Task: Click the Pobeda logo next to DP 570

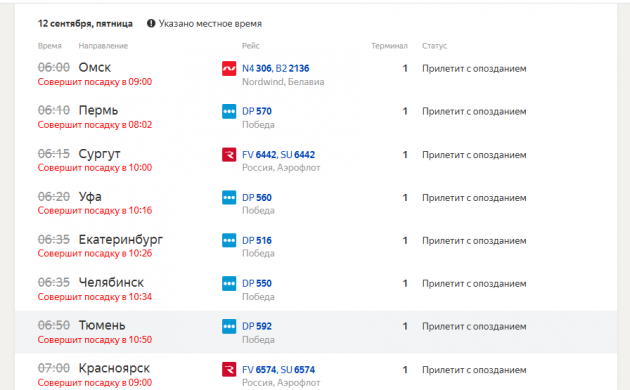Action: [229, 111]
